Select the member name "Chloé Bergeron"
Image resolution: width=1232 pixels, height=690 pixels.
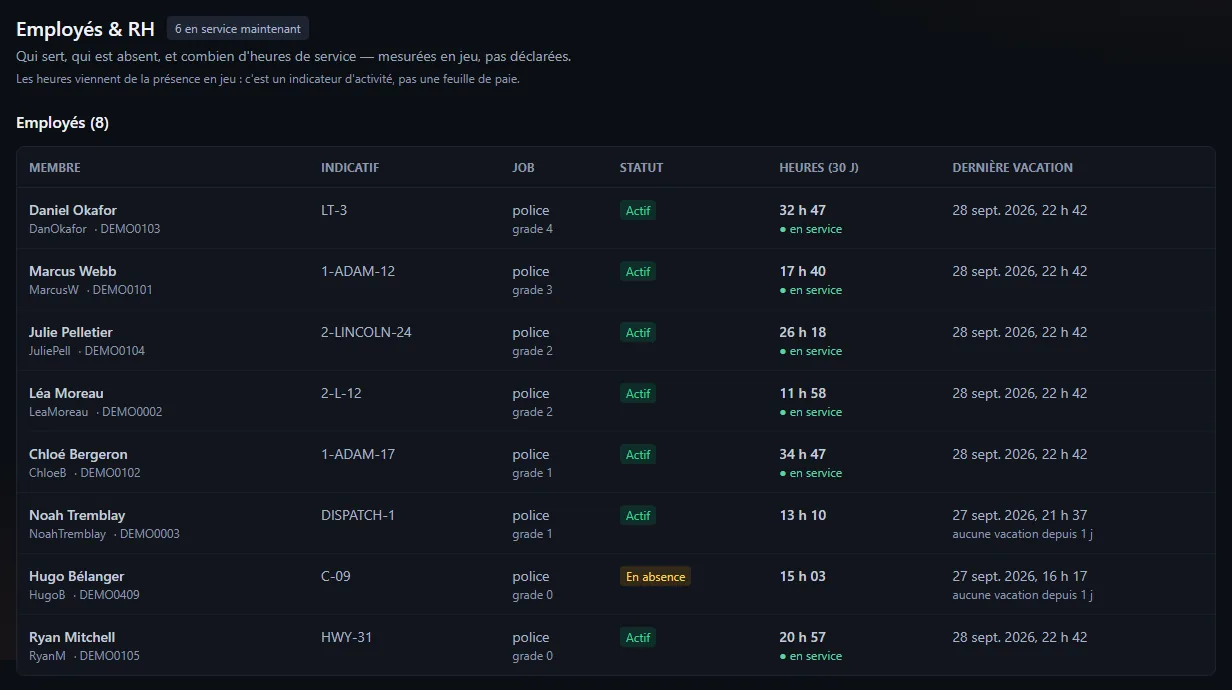tap(78, 454)
